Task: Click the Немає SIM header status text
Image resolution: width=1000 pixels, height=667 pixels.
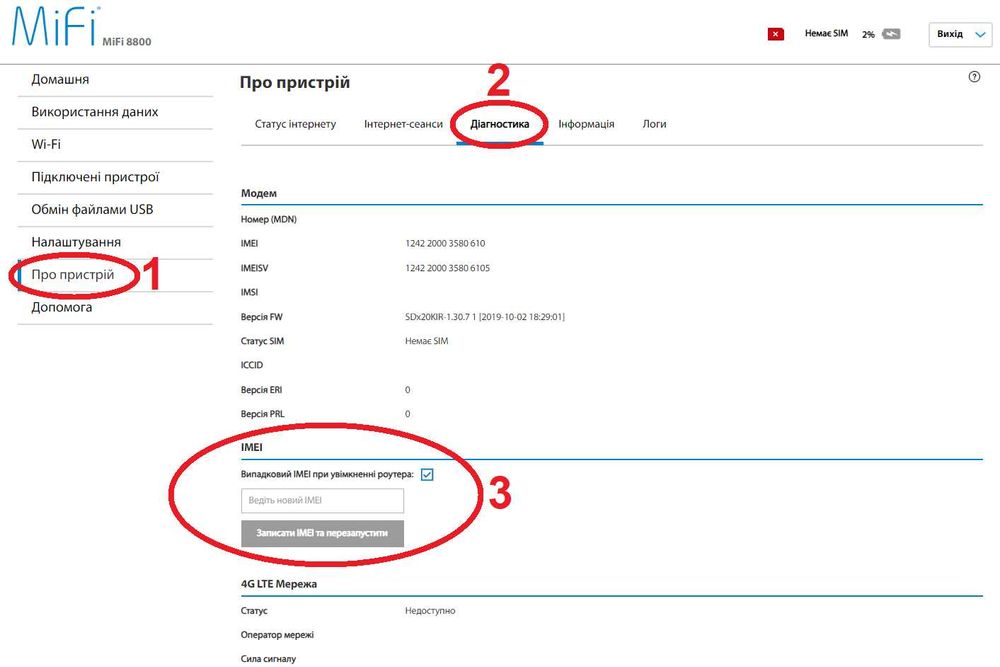Action: tap(826, 33)
